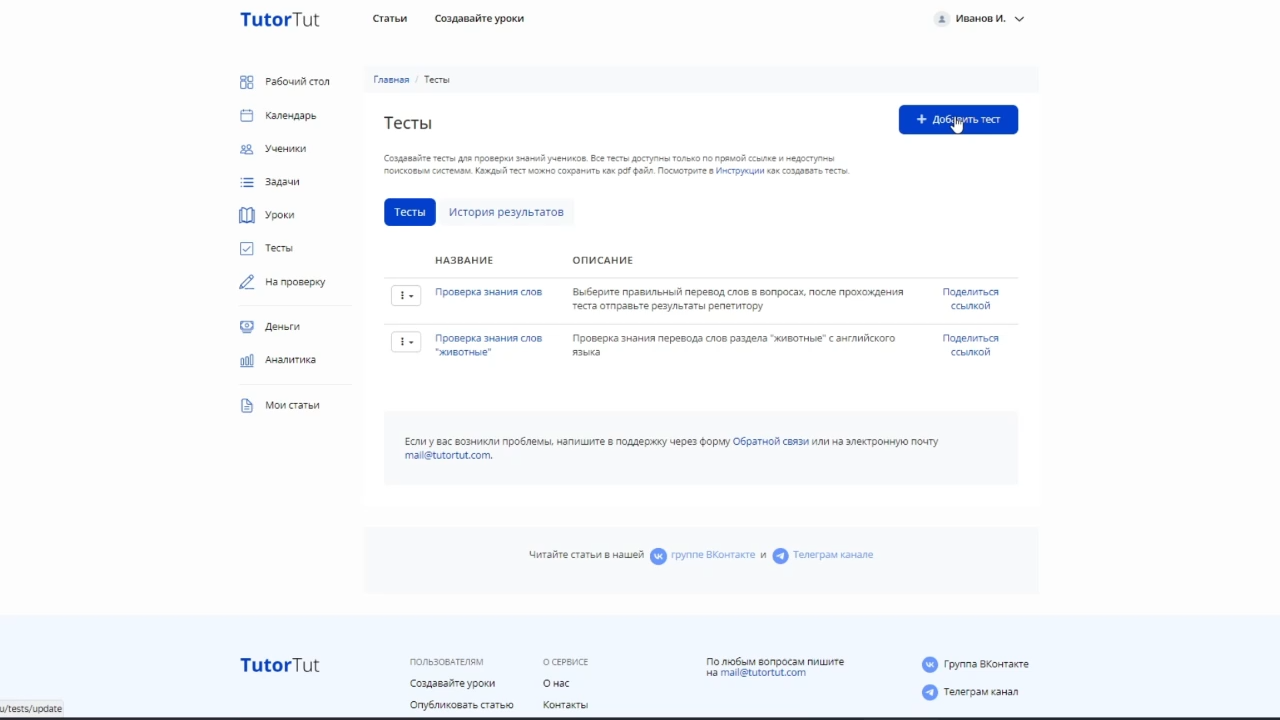Select the Уроки book icon
Screen dimensions: 1280x720
(247, 215)
